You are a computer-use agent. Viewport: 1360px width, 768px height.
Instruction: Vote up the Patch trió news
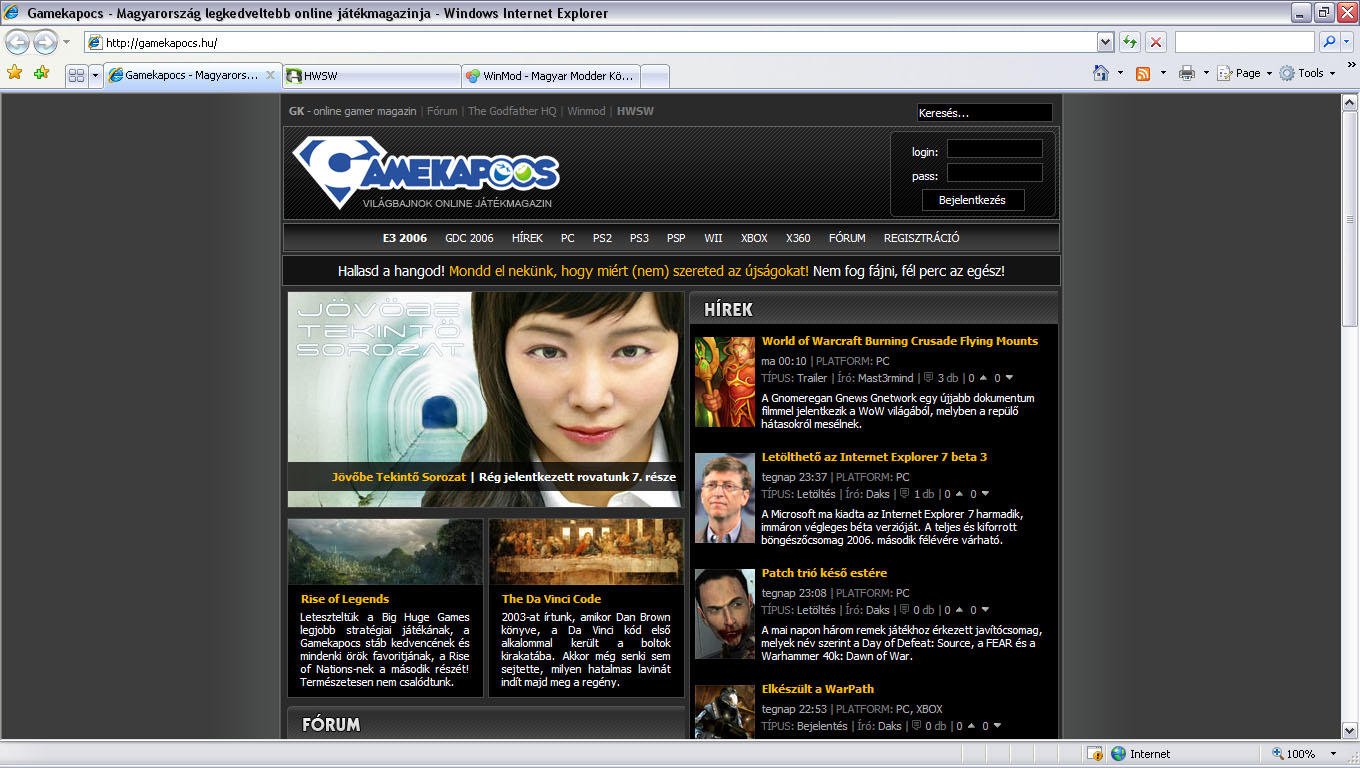pyautogui.click(x=960, y=610)
